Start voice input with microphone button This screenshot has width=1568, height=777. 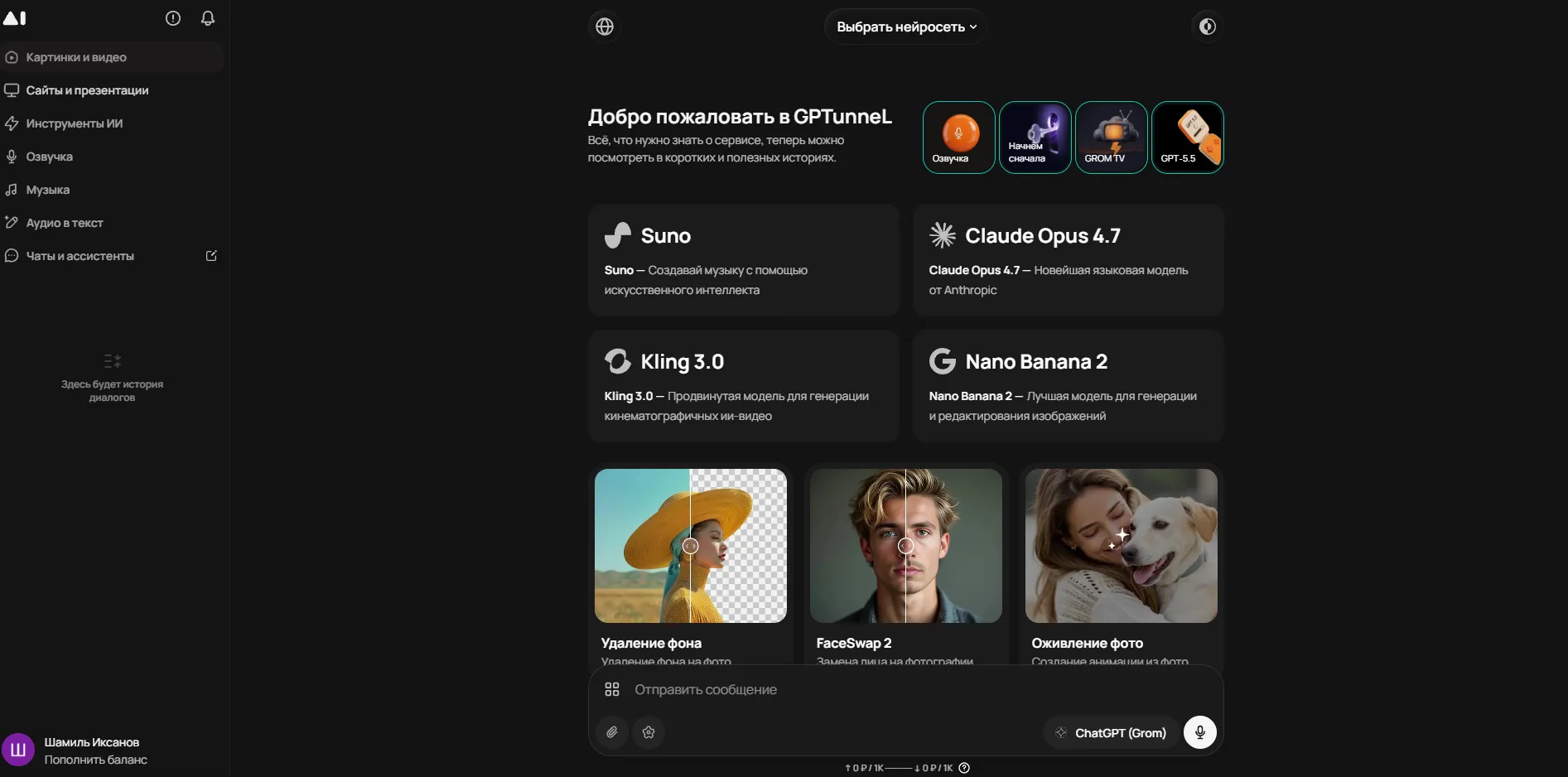pyautogui.click(x=1200, y=732)
